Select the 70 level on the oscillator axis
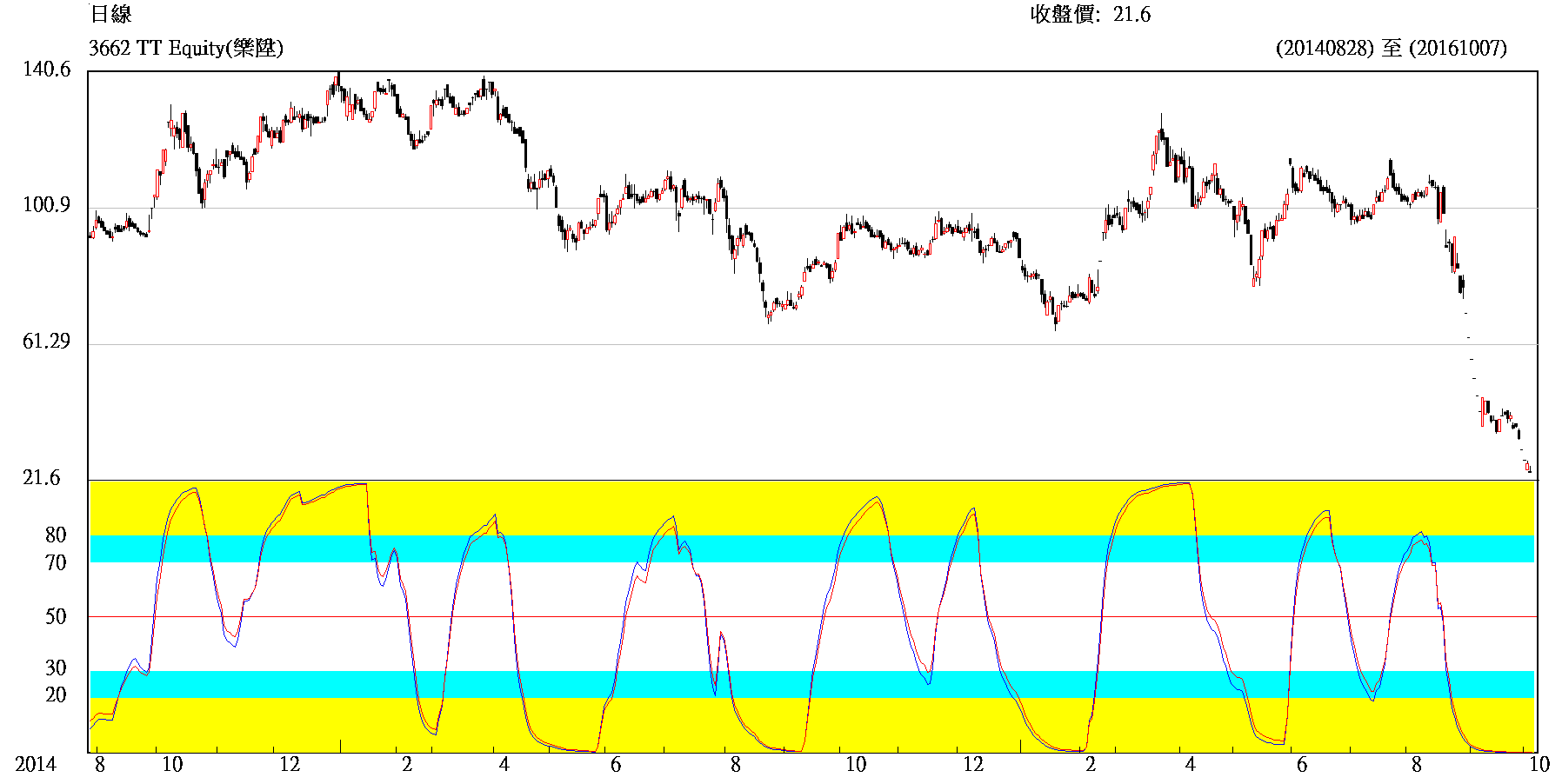This screenshot has height=784, width=1562. (x=56, y=562)
